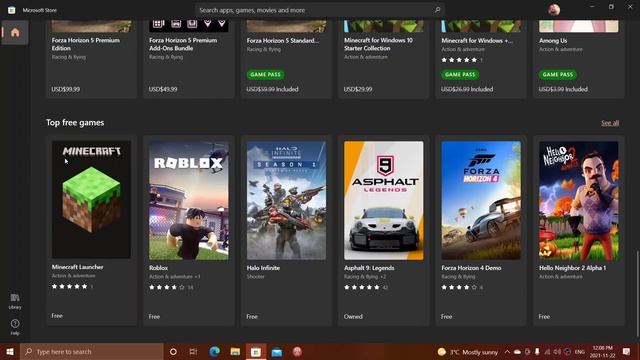Image resolution: width=640 pixels, height=360 pixels.
Task: Click Game Pass badge on Minecraft for Windows +
Action: coord(460,75)
